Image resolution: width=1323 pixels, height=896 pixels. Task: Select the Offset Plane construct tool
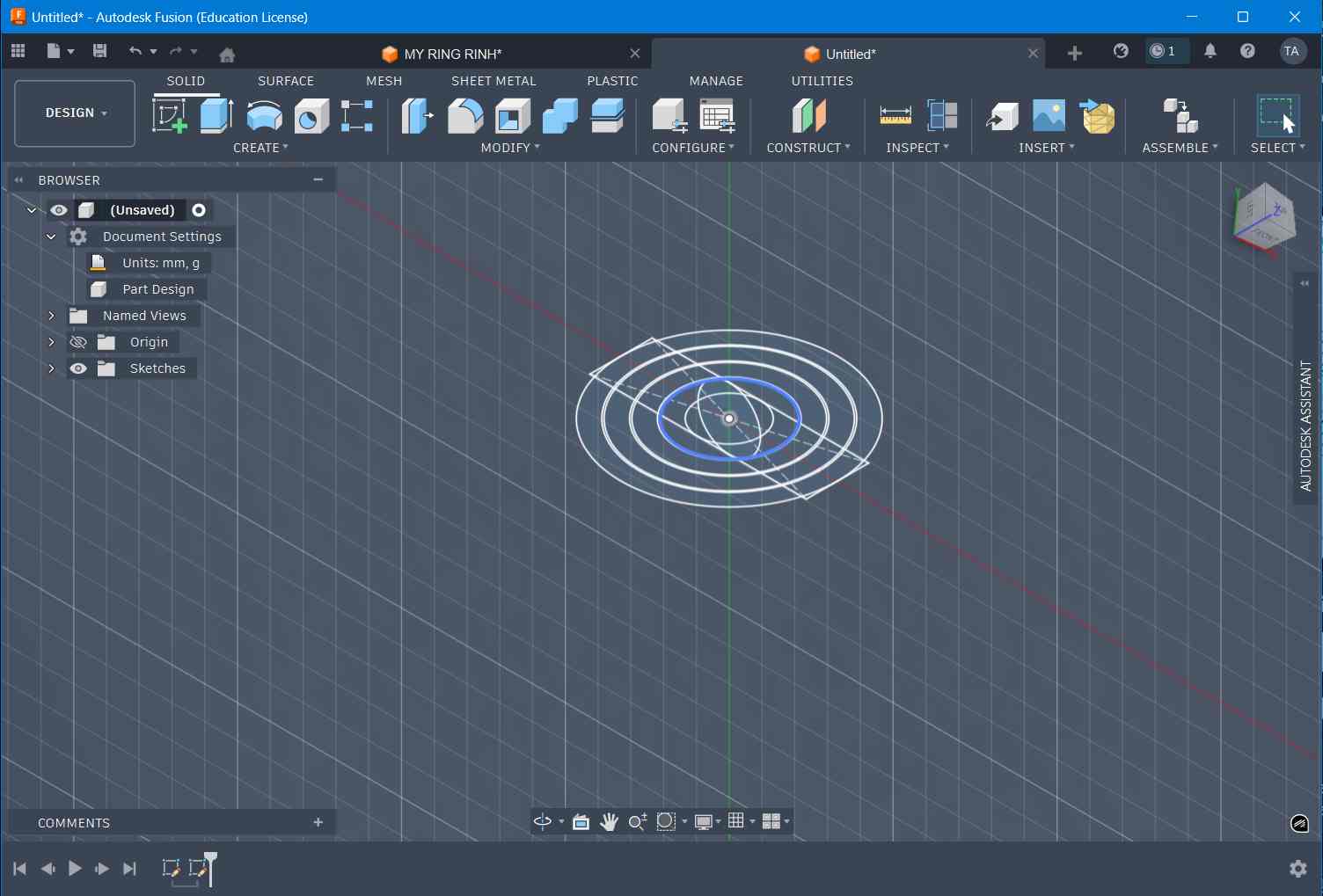tap(808, 115)
